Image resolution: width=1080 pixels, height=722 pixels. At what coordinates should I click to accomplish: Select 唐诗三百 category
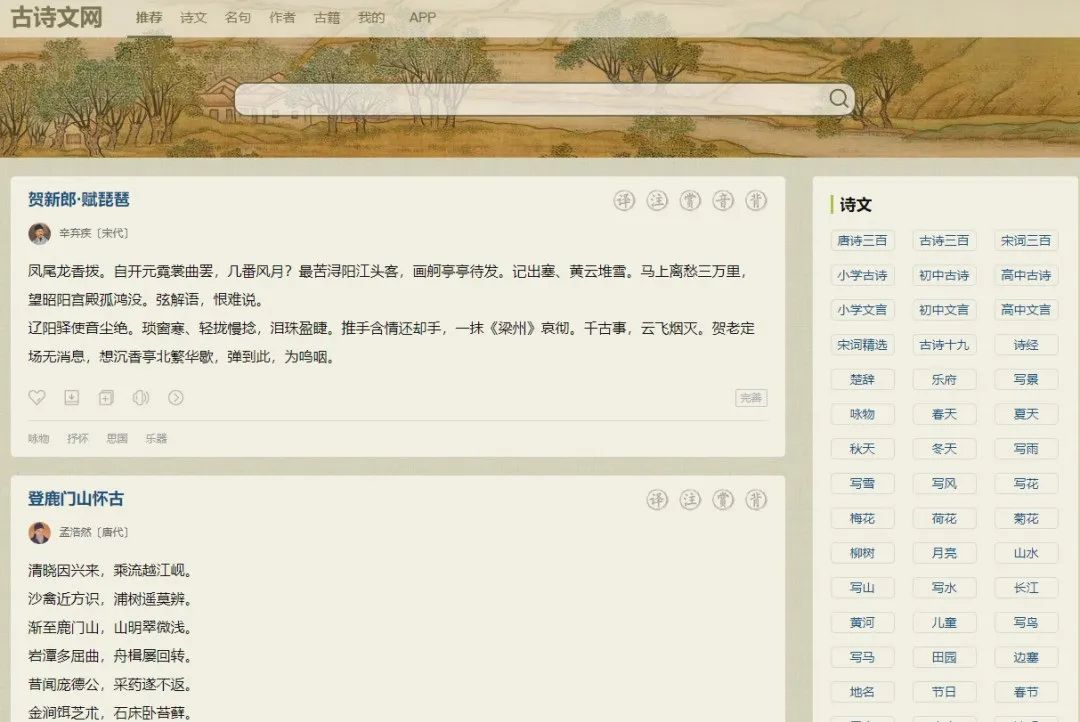(862, 240)
